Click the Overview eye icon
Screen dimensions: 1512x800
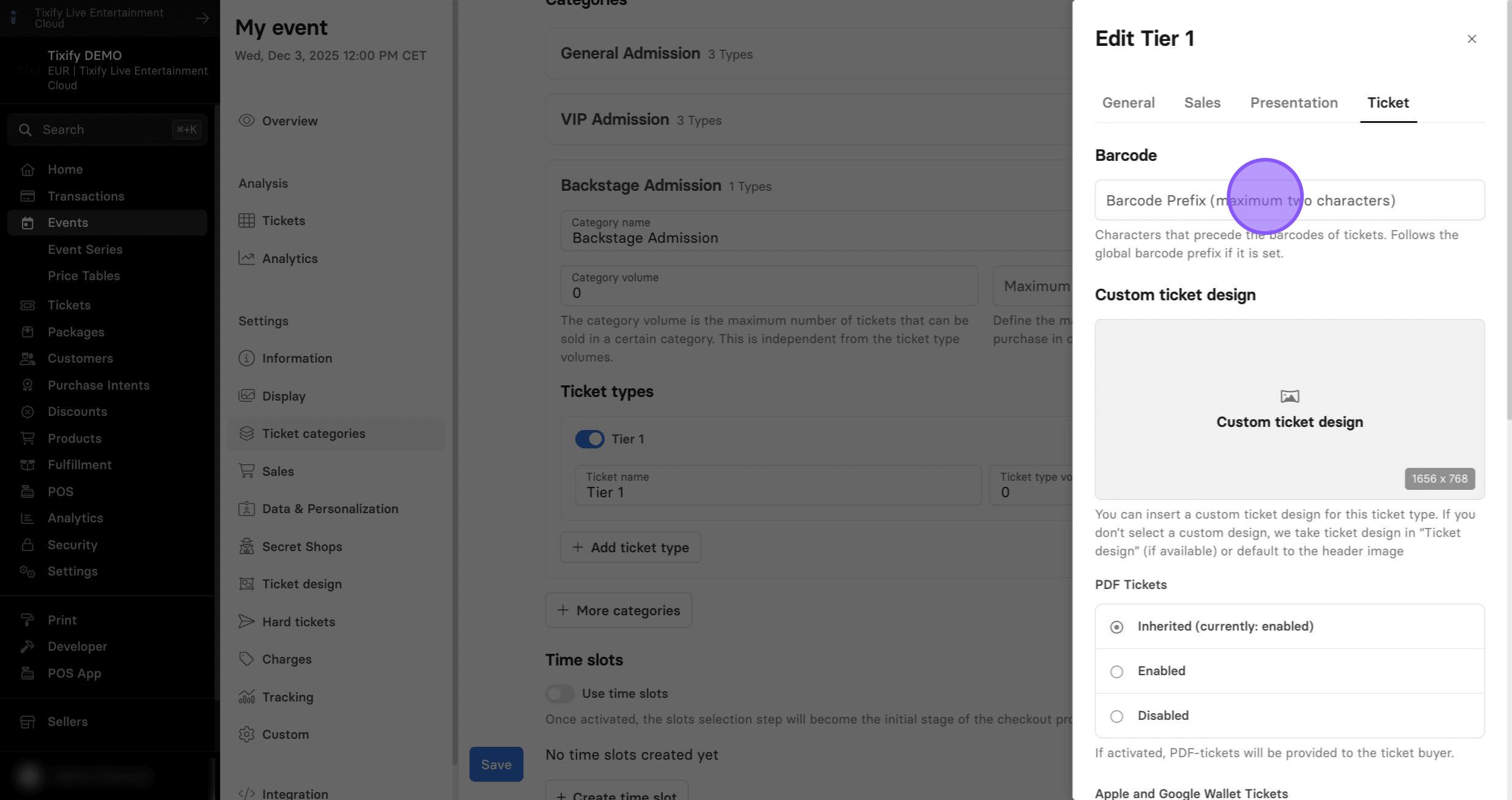tap(246, 120)
